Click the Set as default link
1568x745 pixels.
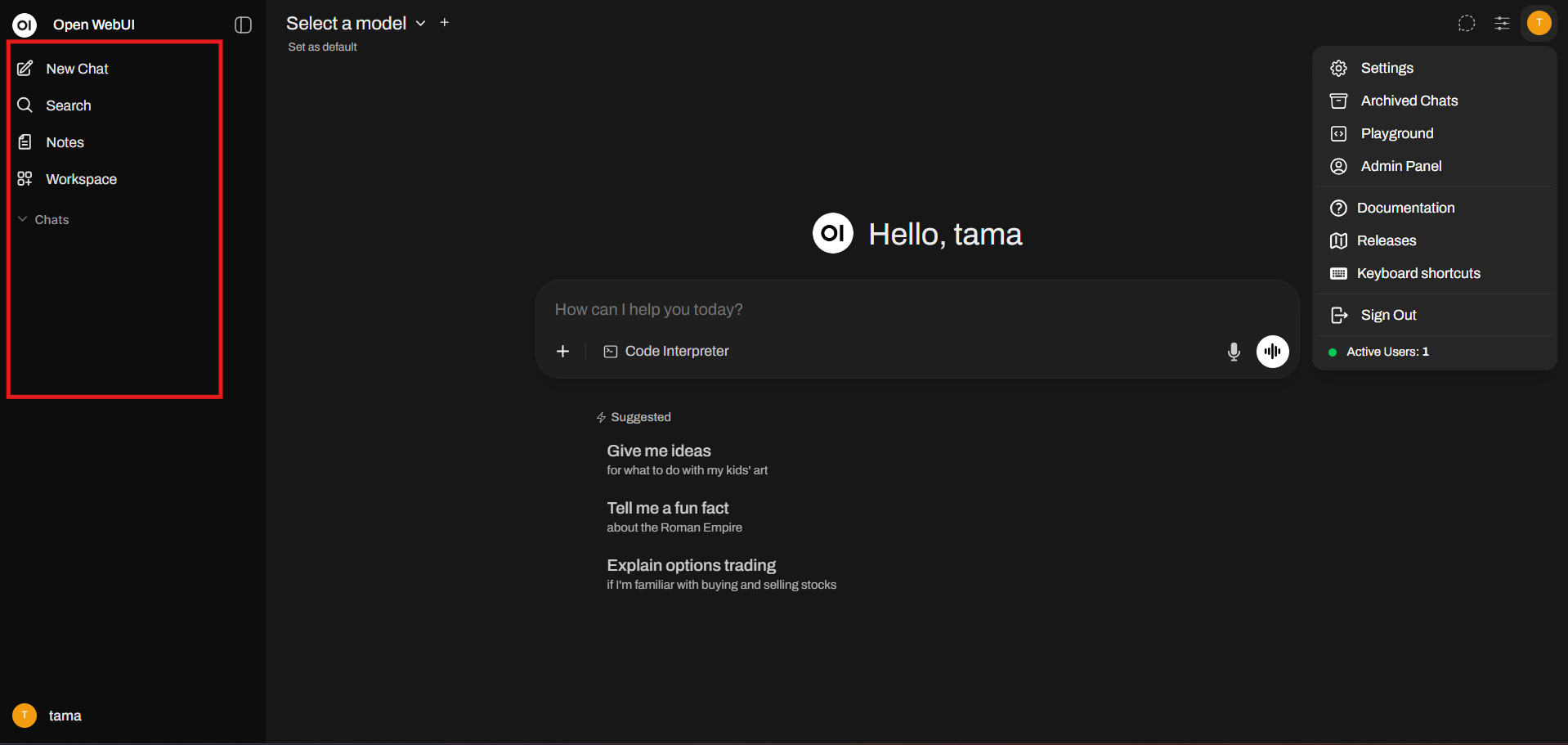(x=322, y=47)
